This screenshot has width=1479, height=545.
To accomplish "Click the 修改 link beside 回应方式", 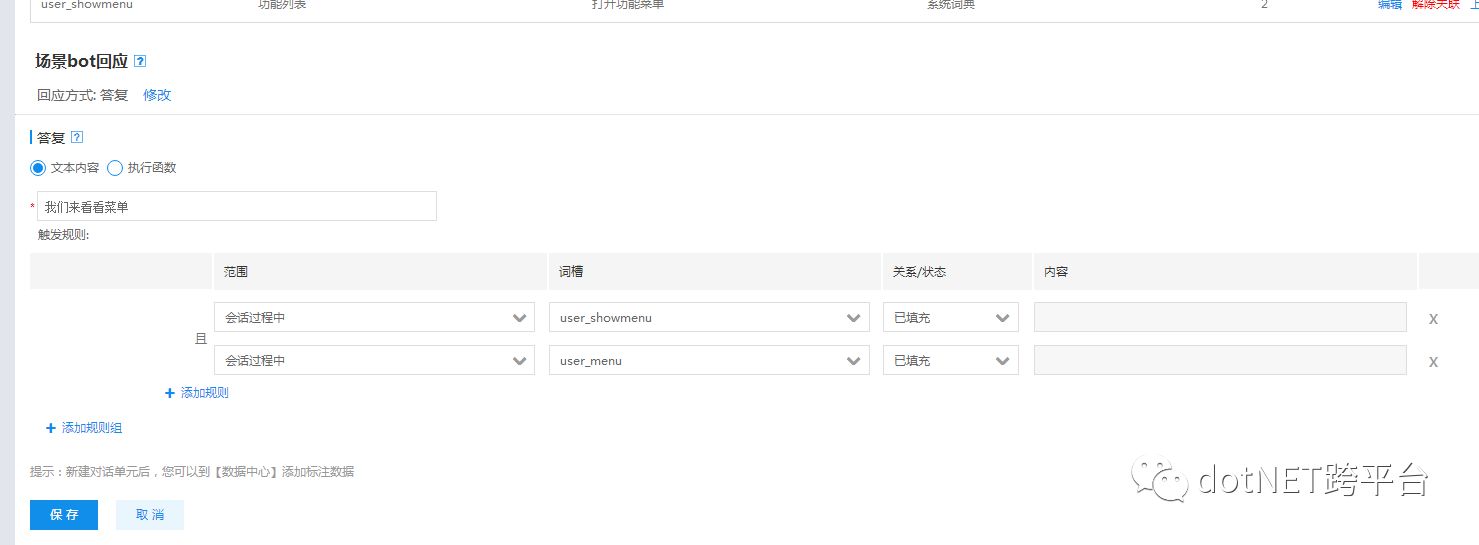I will pyautogui.click(x=157, y=95).
